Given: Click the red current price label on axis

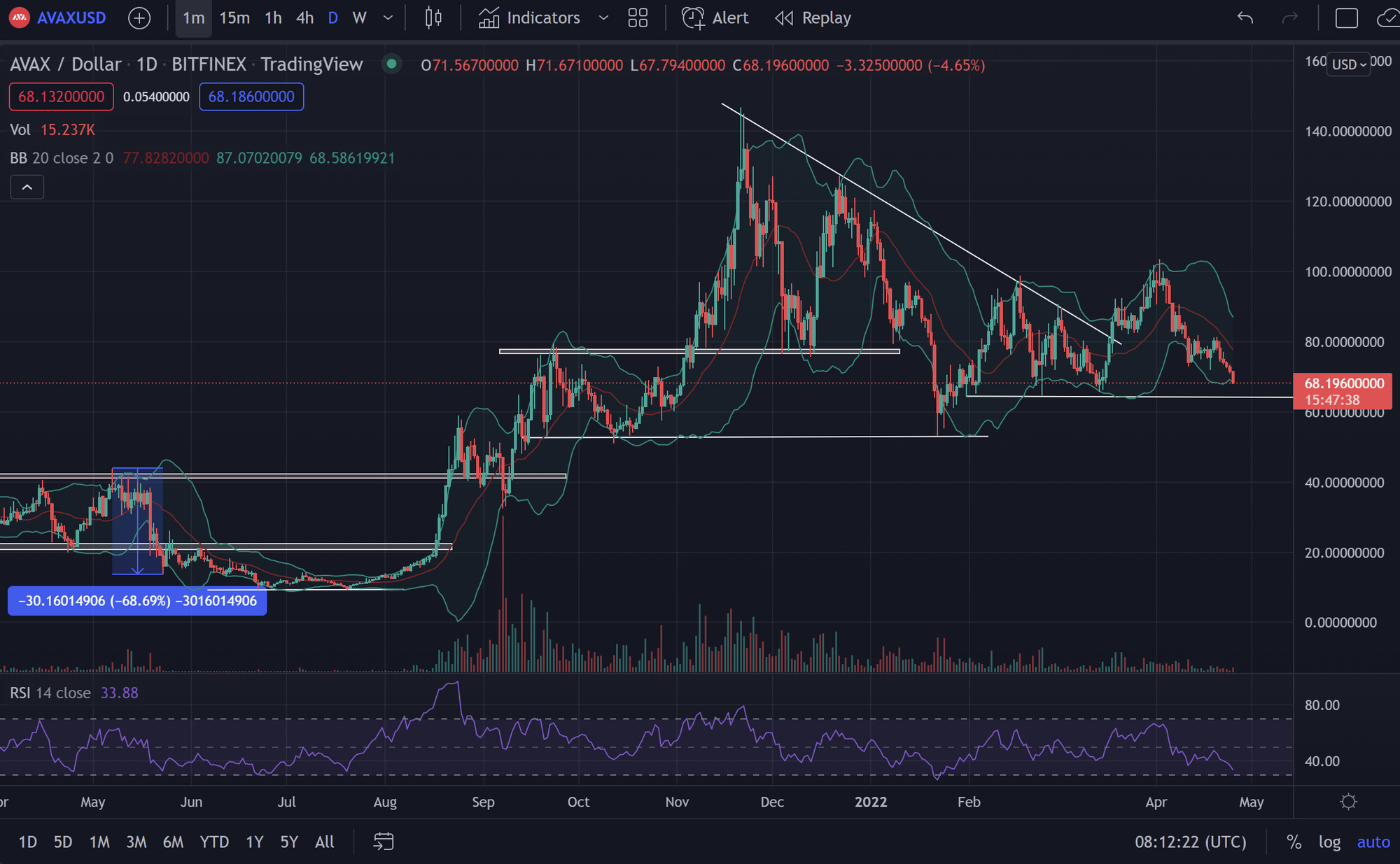Looking at the screenshot, I should pos(1343,391).
